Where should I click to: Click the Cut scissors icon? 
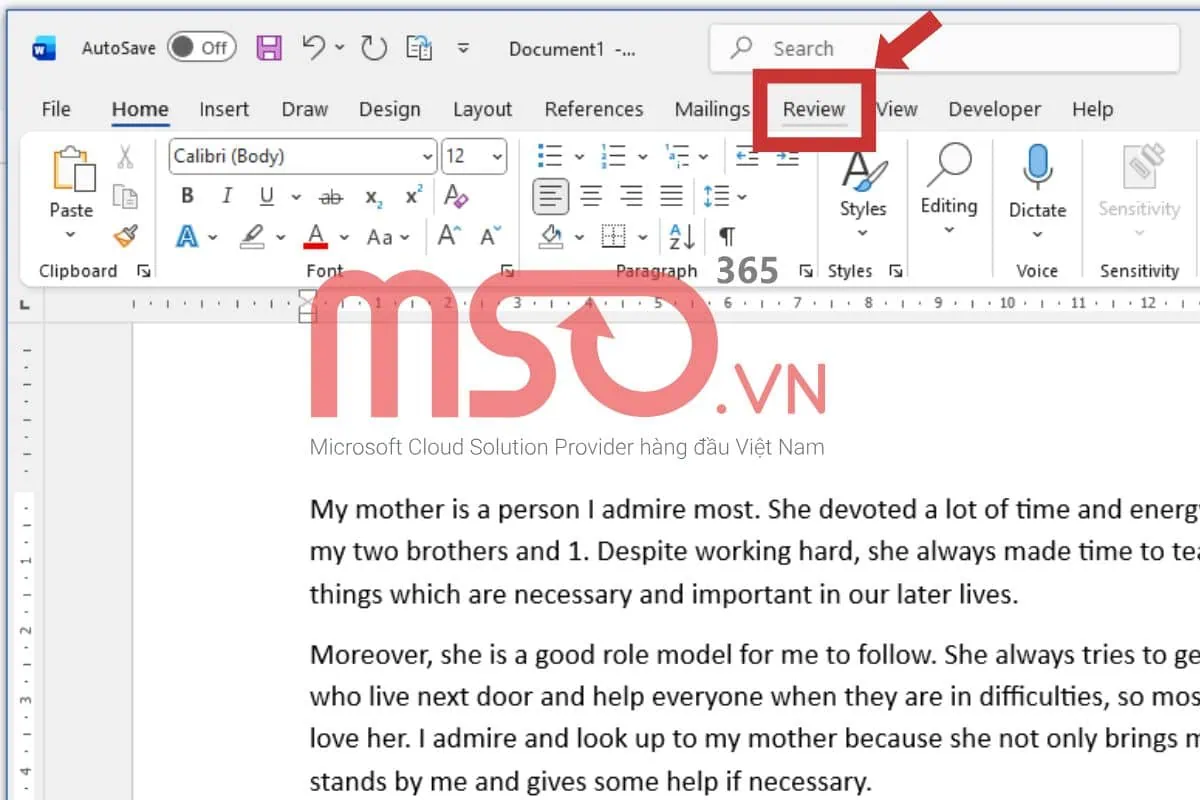[x=125, y=156]
